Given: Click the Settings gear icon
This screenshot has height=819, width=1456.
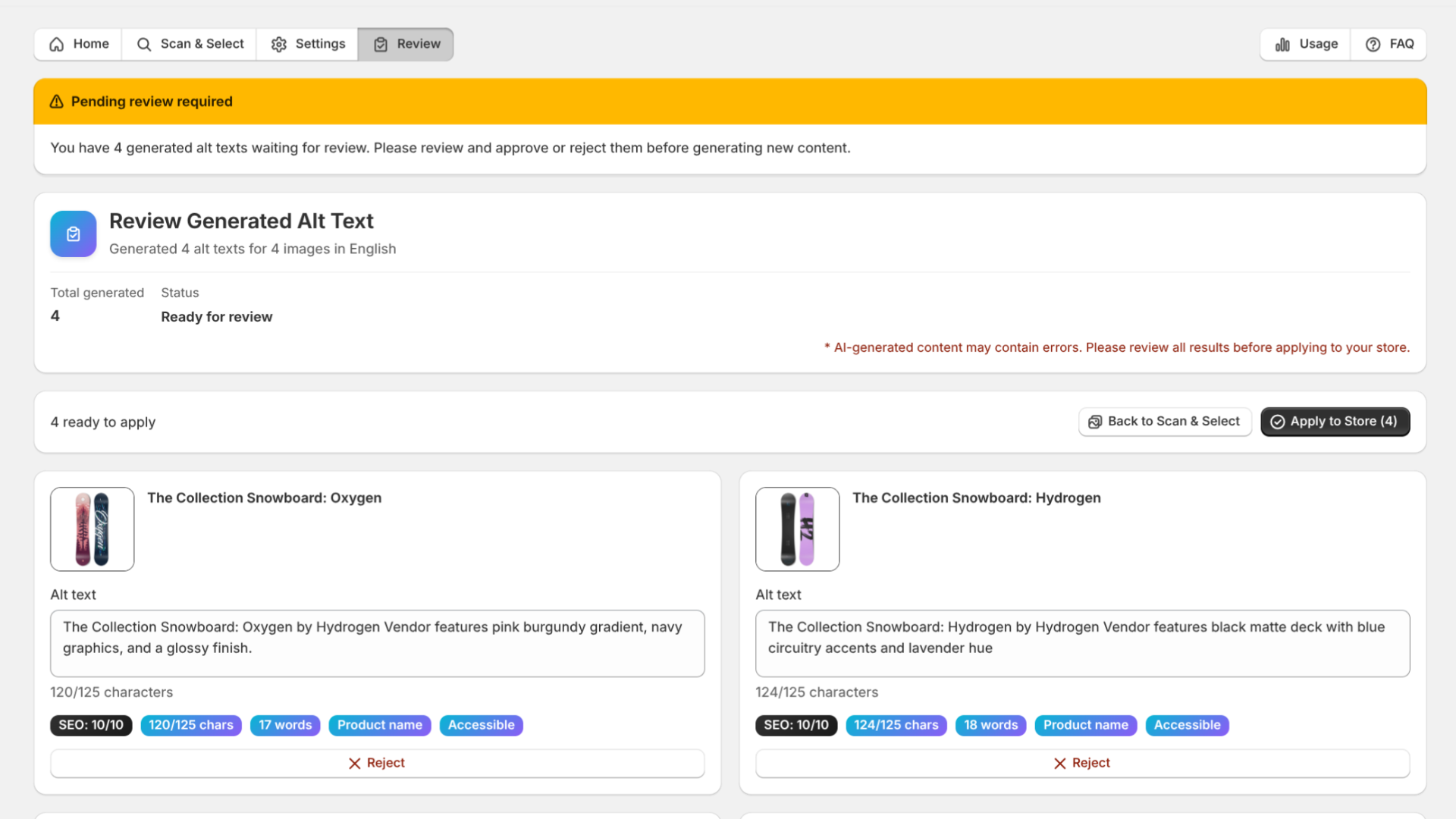Looking at the screenshot, I should coord(279,44).
